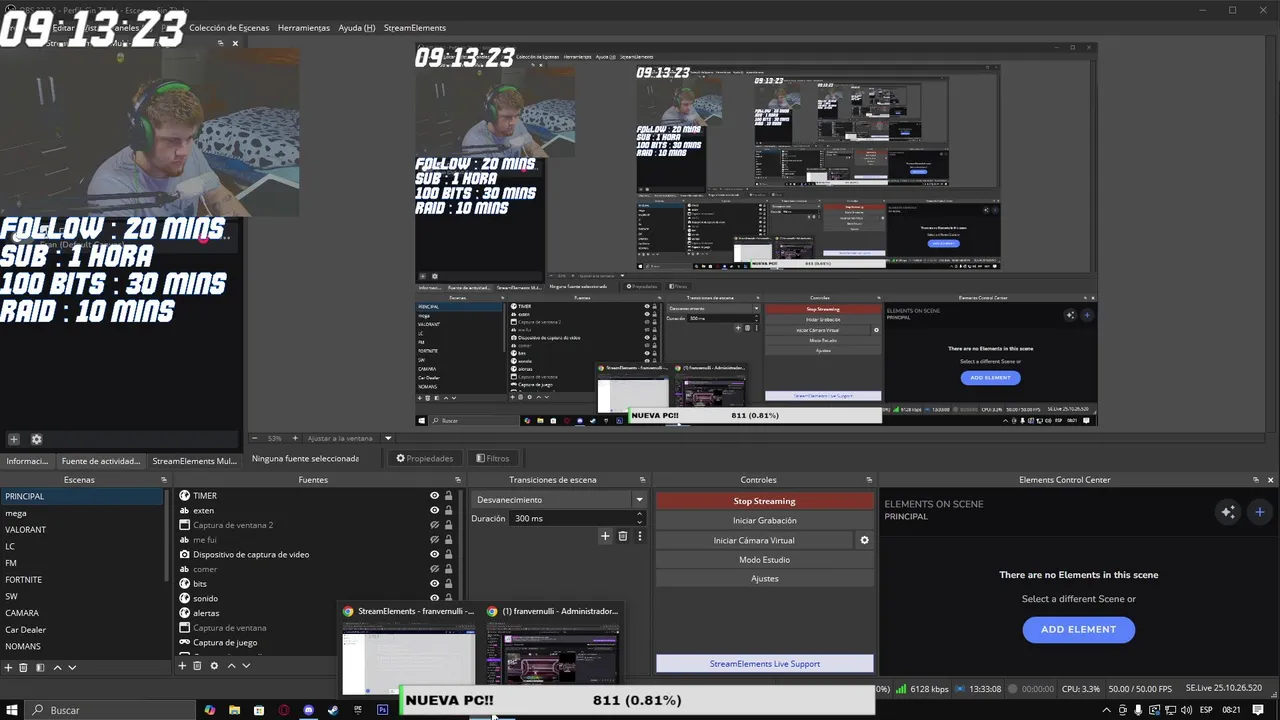The width and height of the screenshot is (1280, 720).
Task: Switch to Fuente de actividad tab
Action: pos(101,461)
